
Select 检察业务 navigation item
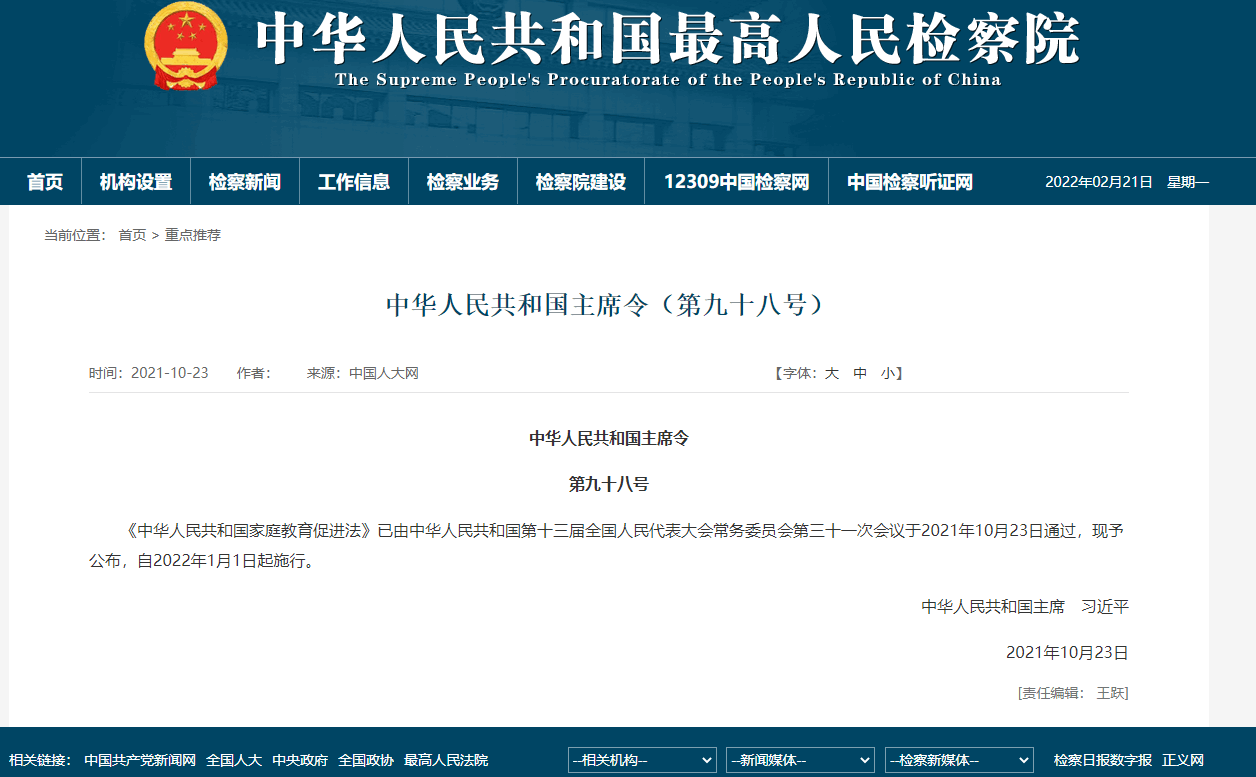click(463, 182)
